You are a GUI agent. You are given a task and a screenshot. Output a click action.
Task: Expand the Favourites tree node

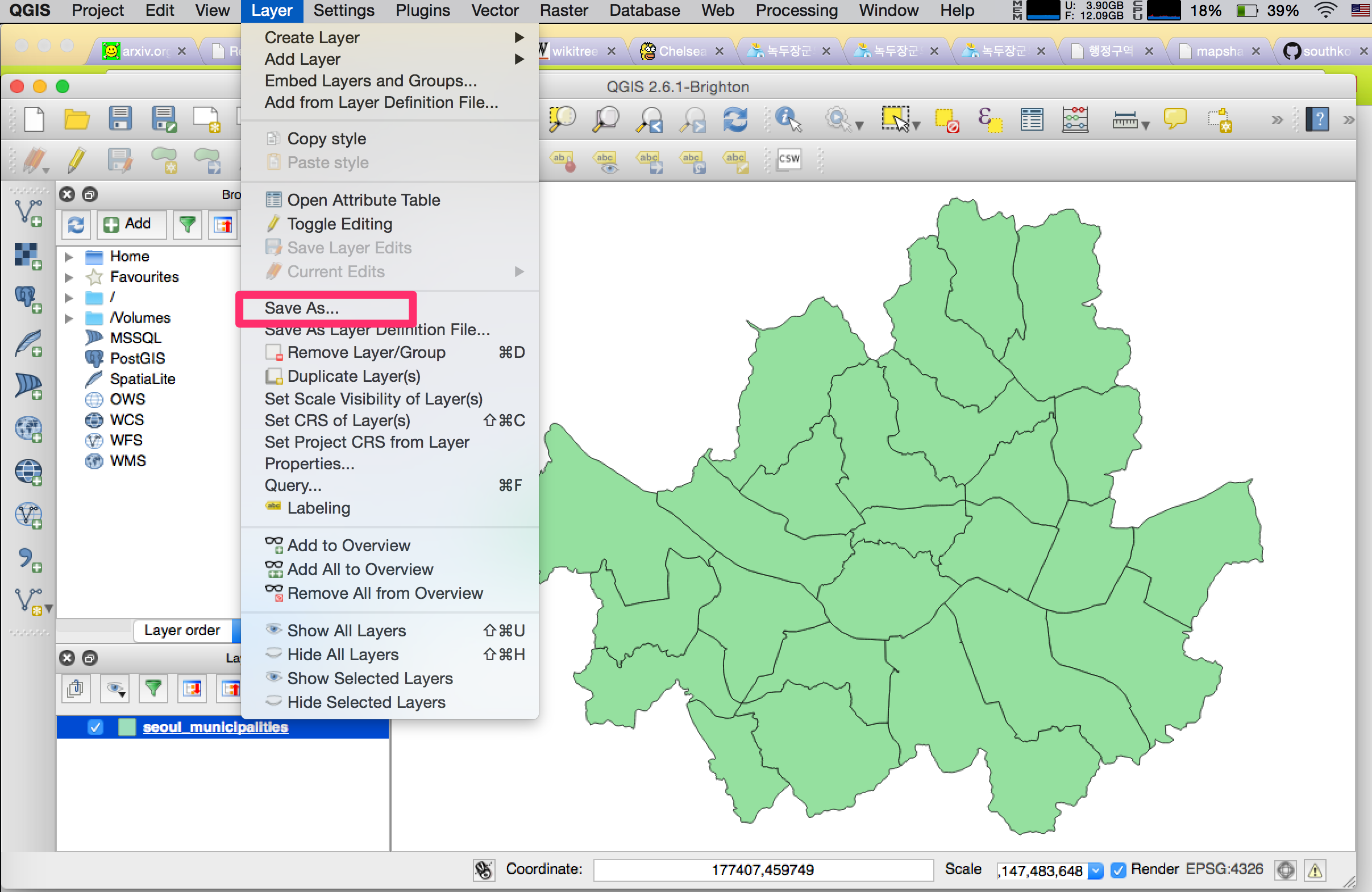(69, 277)
